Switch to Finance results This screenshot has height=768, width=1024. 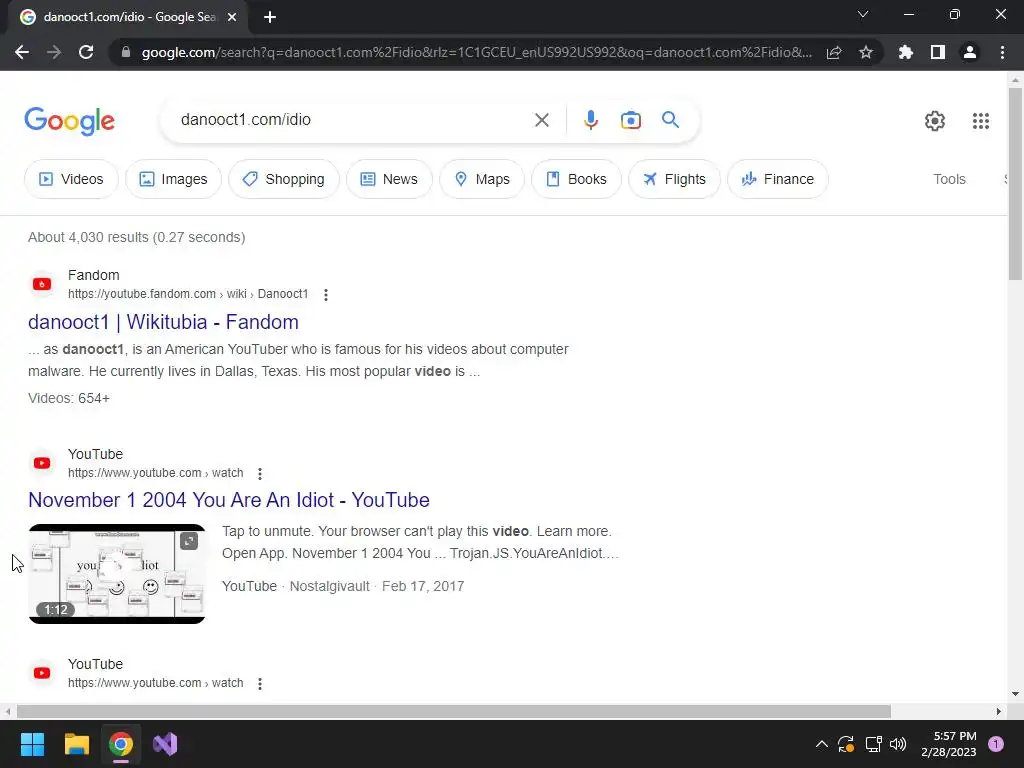[x=778, y=179]
